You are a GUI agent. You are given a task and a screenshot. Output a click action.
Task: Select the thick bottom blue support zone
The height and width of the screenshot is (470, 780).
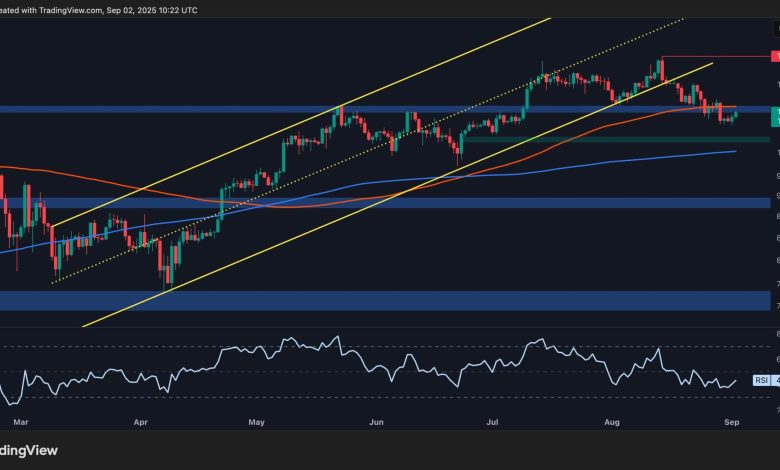(385, 301)
